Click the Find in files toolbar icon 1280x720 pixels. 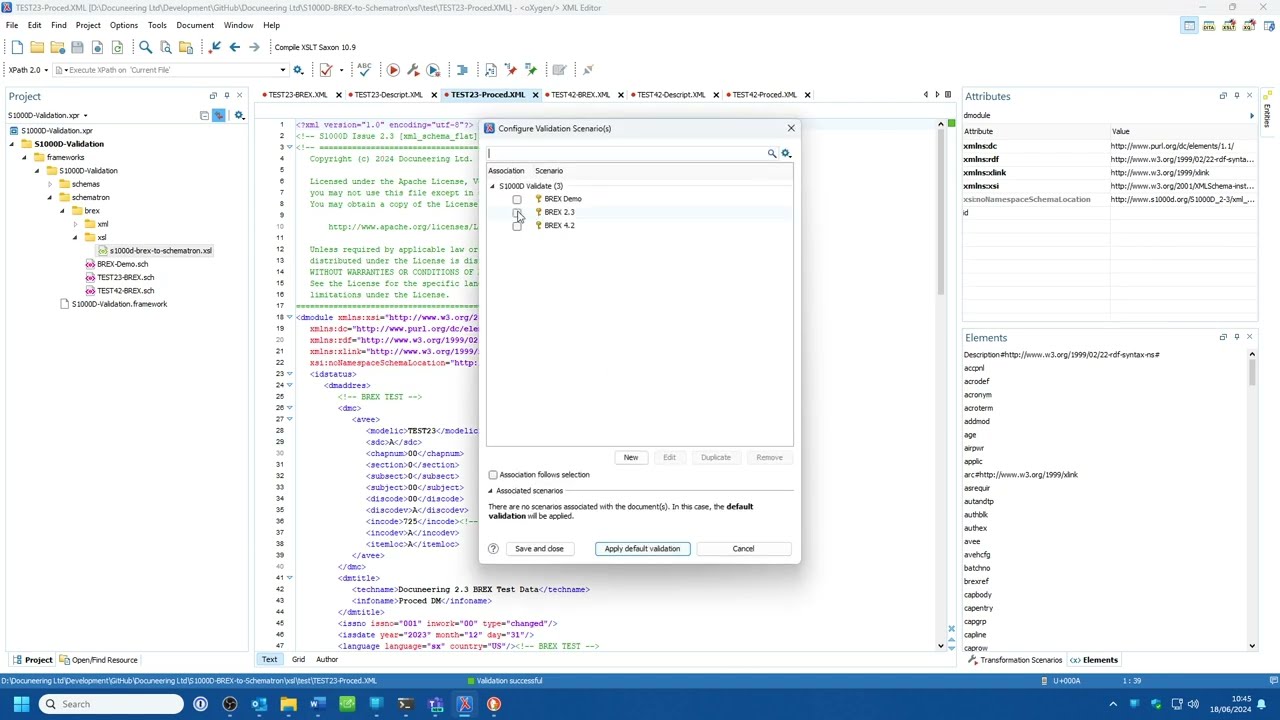click(x=165, y=47)
